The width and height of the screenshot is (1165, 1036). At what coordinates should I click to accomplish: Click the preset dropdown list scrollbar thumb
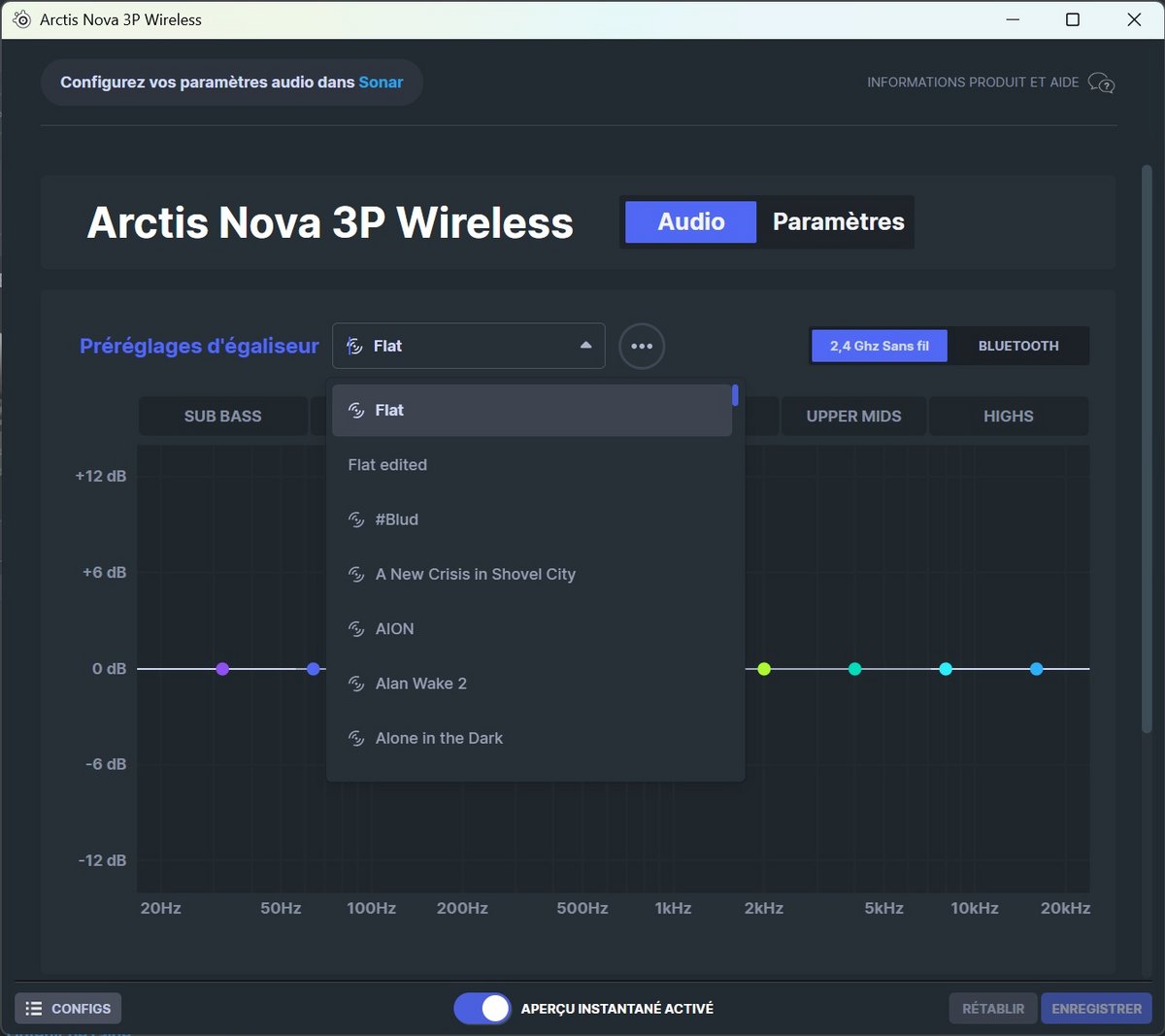point(735,395)
